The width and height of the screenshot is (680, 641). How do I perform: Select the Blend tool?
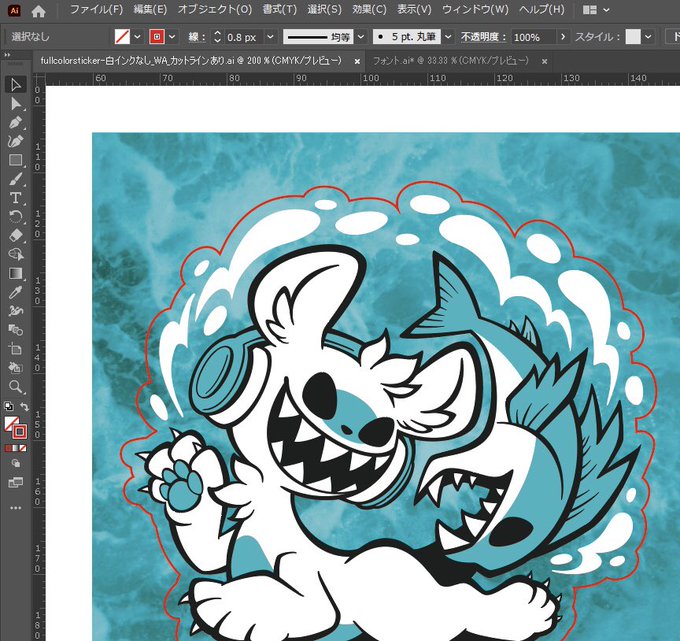point(16,330)
